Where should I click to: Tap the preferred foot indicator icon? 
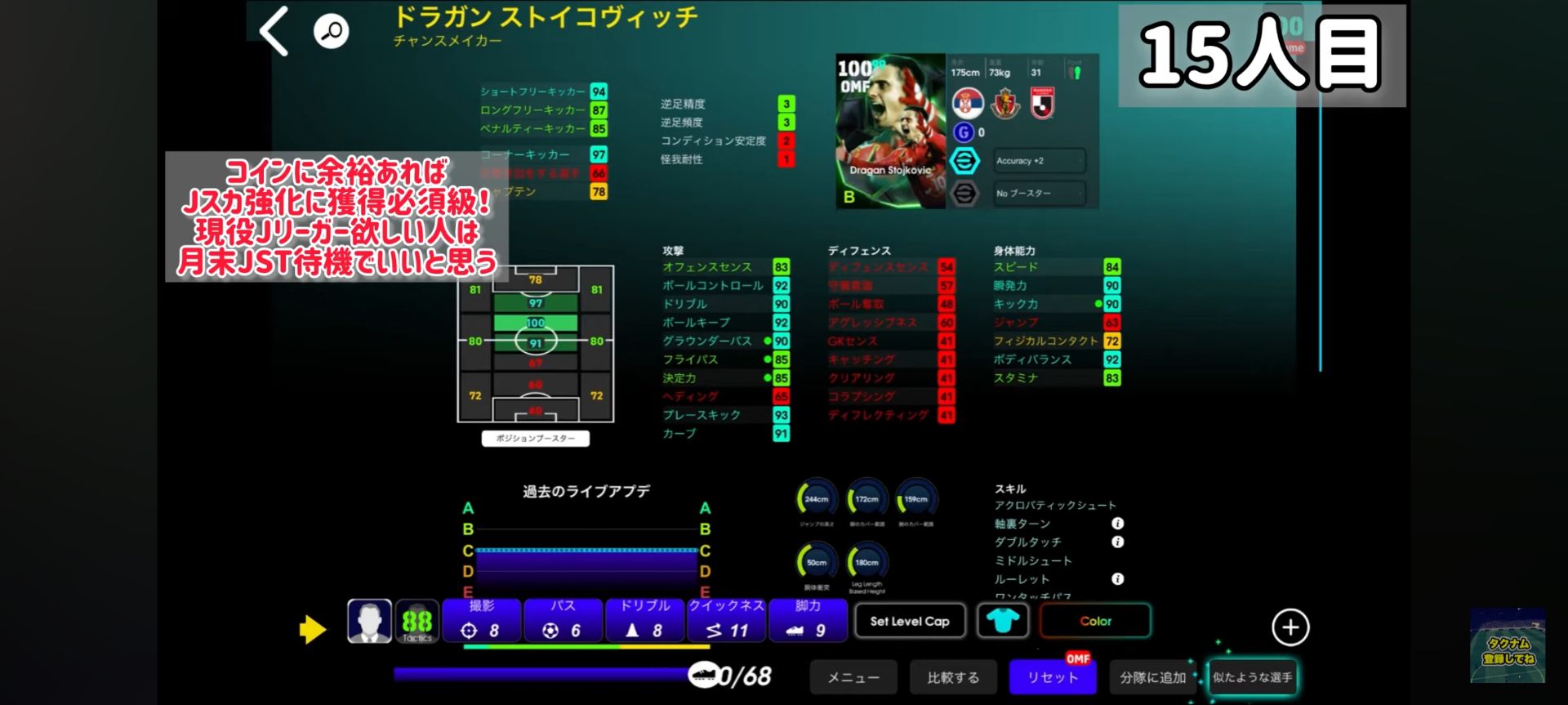[1076, 72]
